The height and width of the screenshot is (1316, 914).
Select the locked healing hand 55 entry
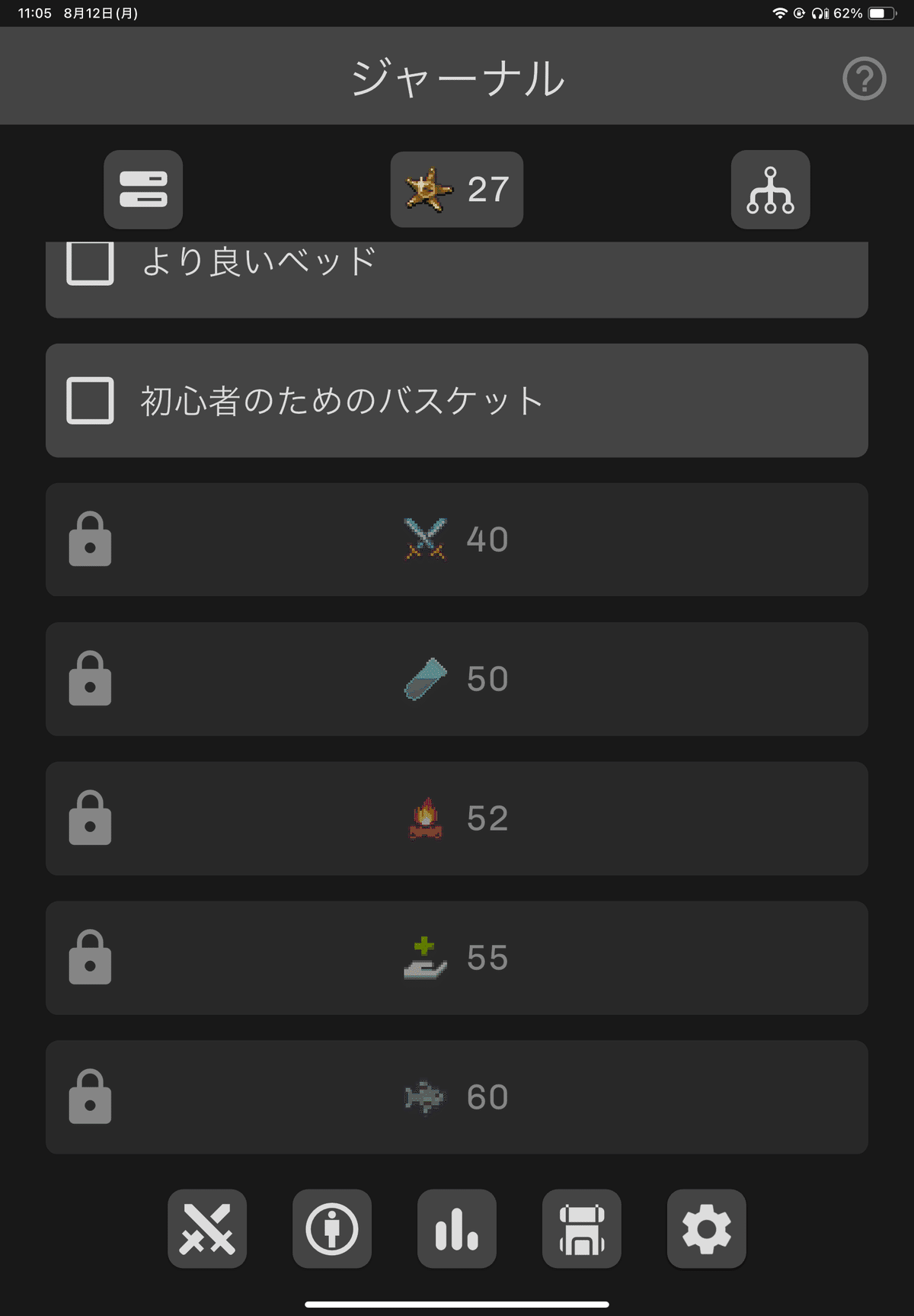click(x=90, y=959)
